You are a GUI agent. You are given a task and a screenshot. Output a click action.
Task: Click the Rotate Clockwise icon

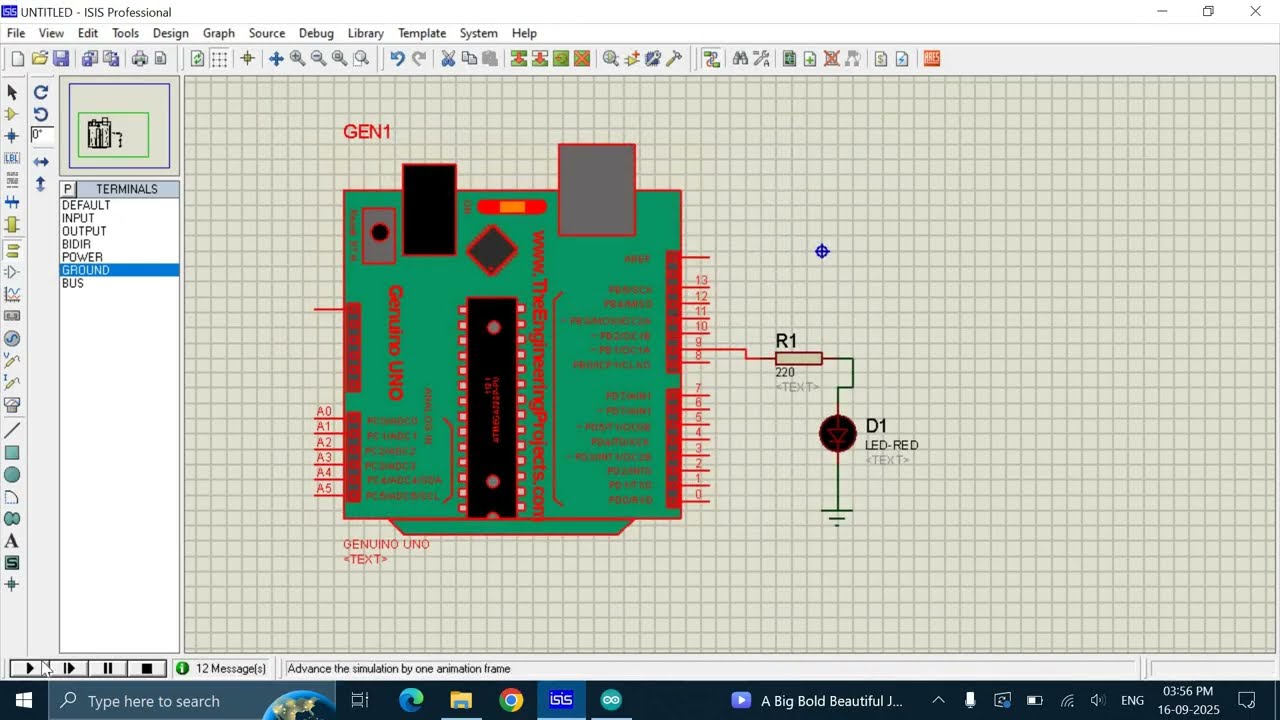[41, 92]
